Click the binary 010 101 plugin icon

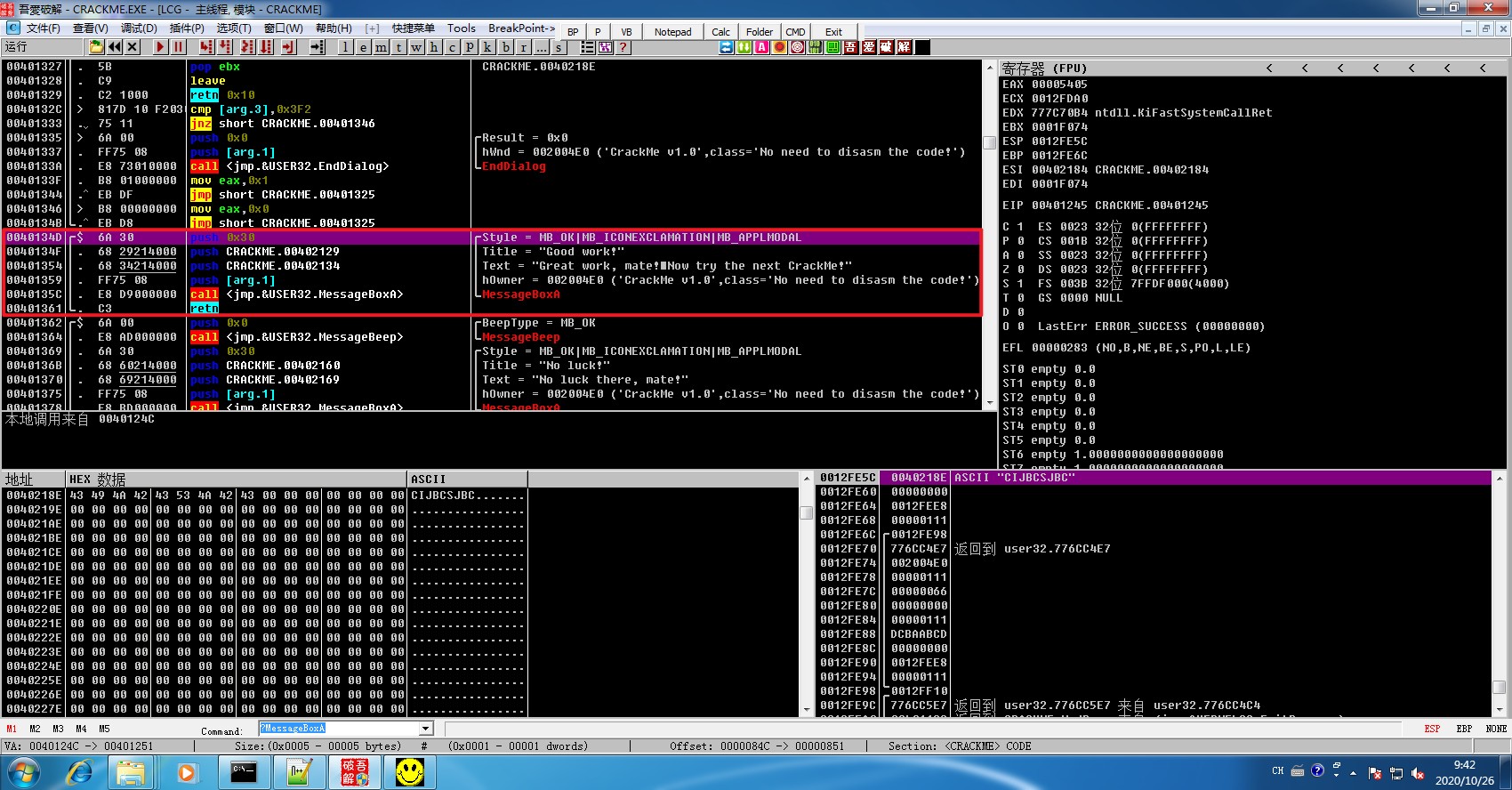[816, 47]
